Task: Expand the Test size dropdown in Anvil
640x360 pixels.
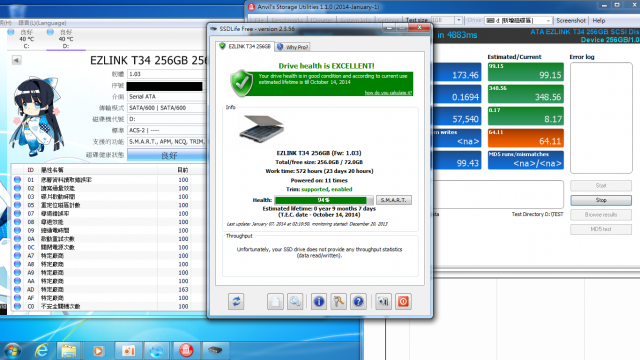Action: tap(459, 20)
